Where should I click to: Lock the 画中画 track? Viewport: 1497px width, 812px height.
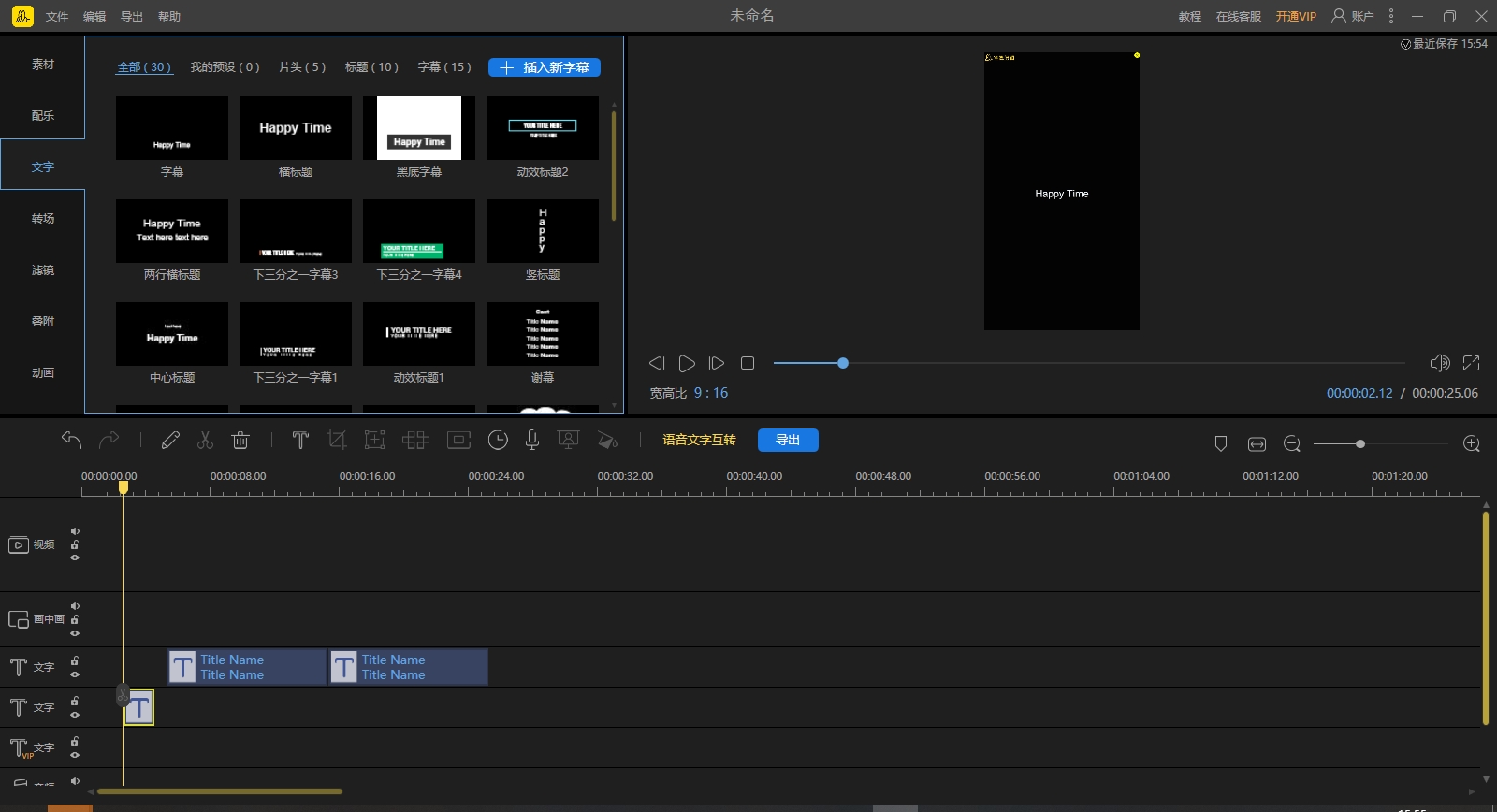[75, 619]
